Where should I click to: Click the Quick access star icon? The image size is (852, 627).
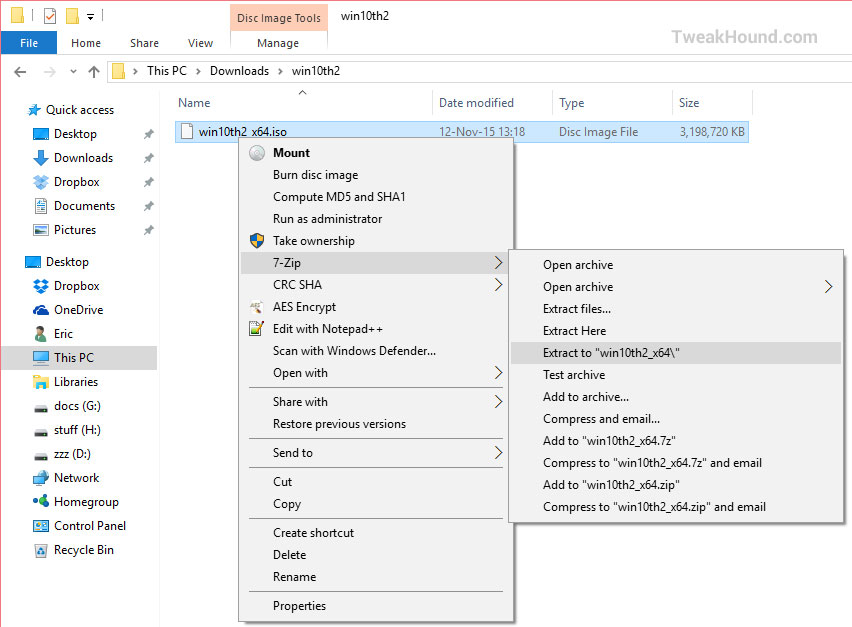(x=34, y=110)
